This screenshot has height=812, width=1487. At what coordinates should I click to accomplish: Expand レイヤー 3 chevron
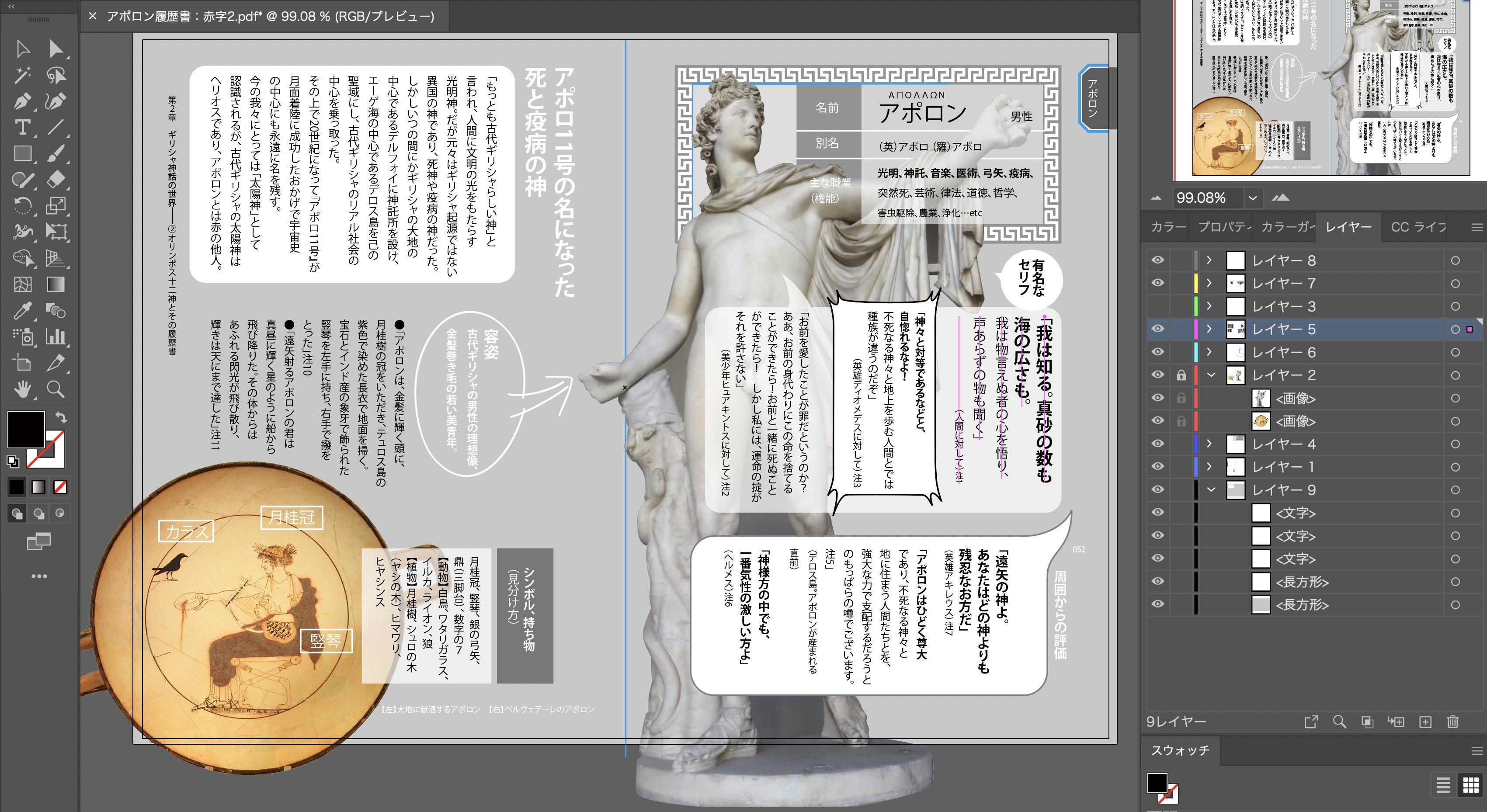1209,306
